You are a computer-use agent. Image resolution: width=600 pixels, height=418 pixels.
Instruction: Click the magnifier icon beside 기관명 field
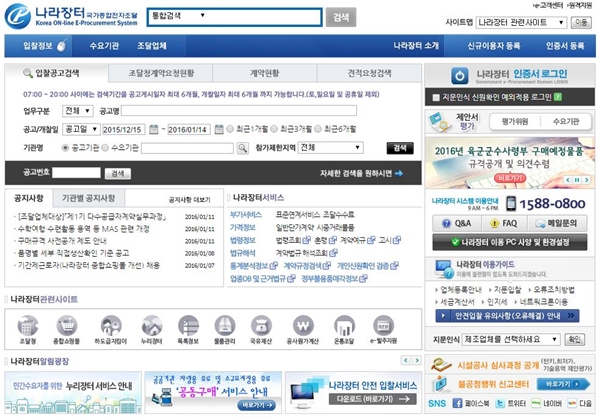tap(243, 147)
